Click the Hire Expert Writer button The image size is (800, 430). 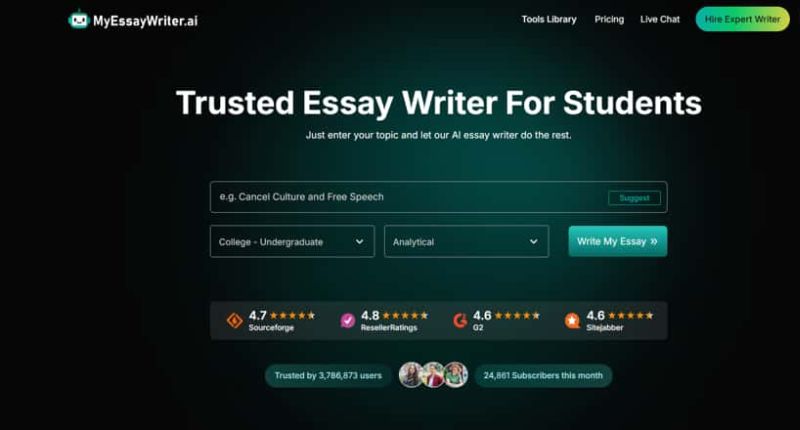[x=742, y=19]
